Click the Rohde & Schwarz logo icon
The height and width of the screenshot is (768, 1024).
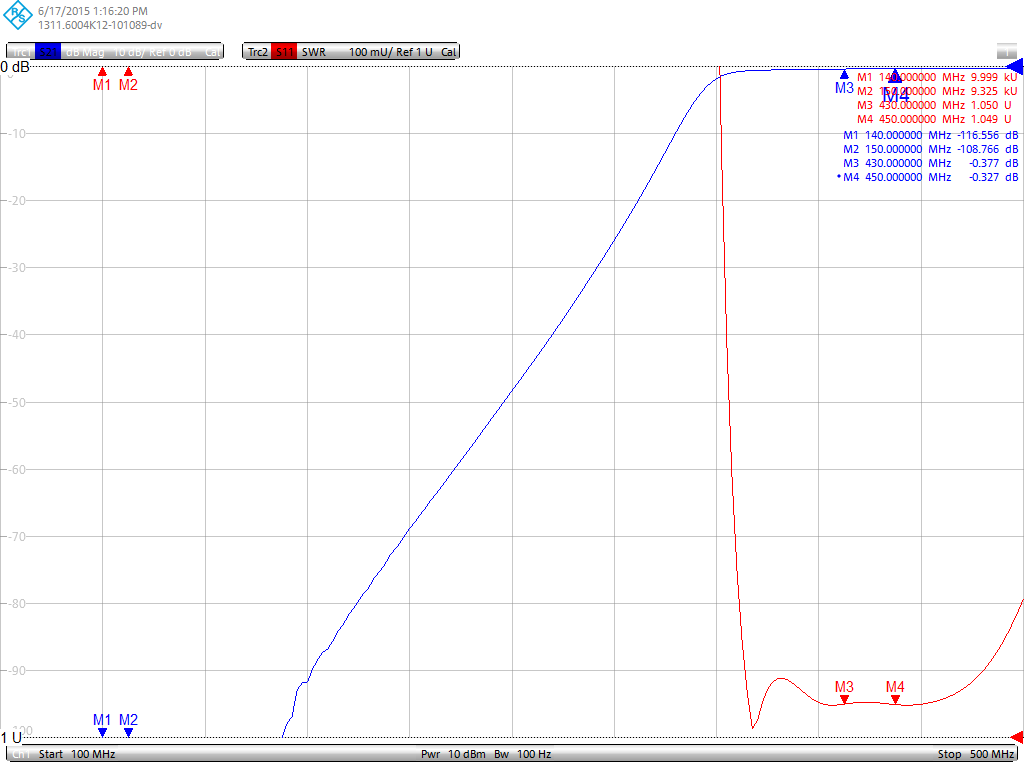[17, 16]
